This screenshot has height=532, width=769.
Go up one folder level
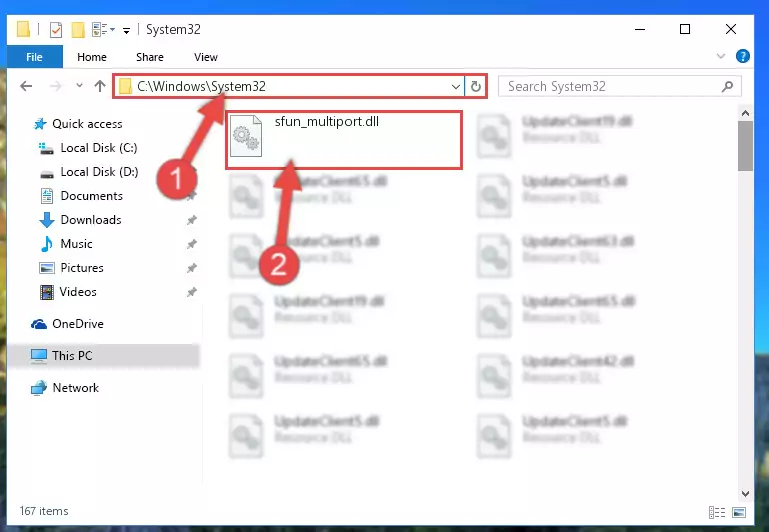click(100, 86)
